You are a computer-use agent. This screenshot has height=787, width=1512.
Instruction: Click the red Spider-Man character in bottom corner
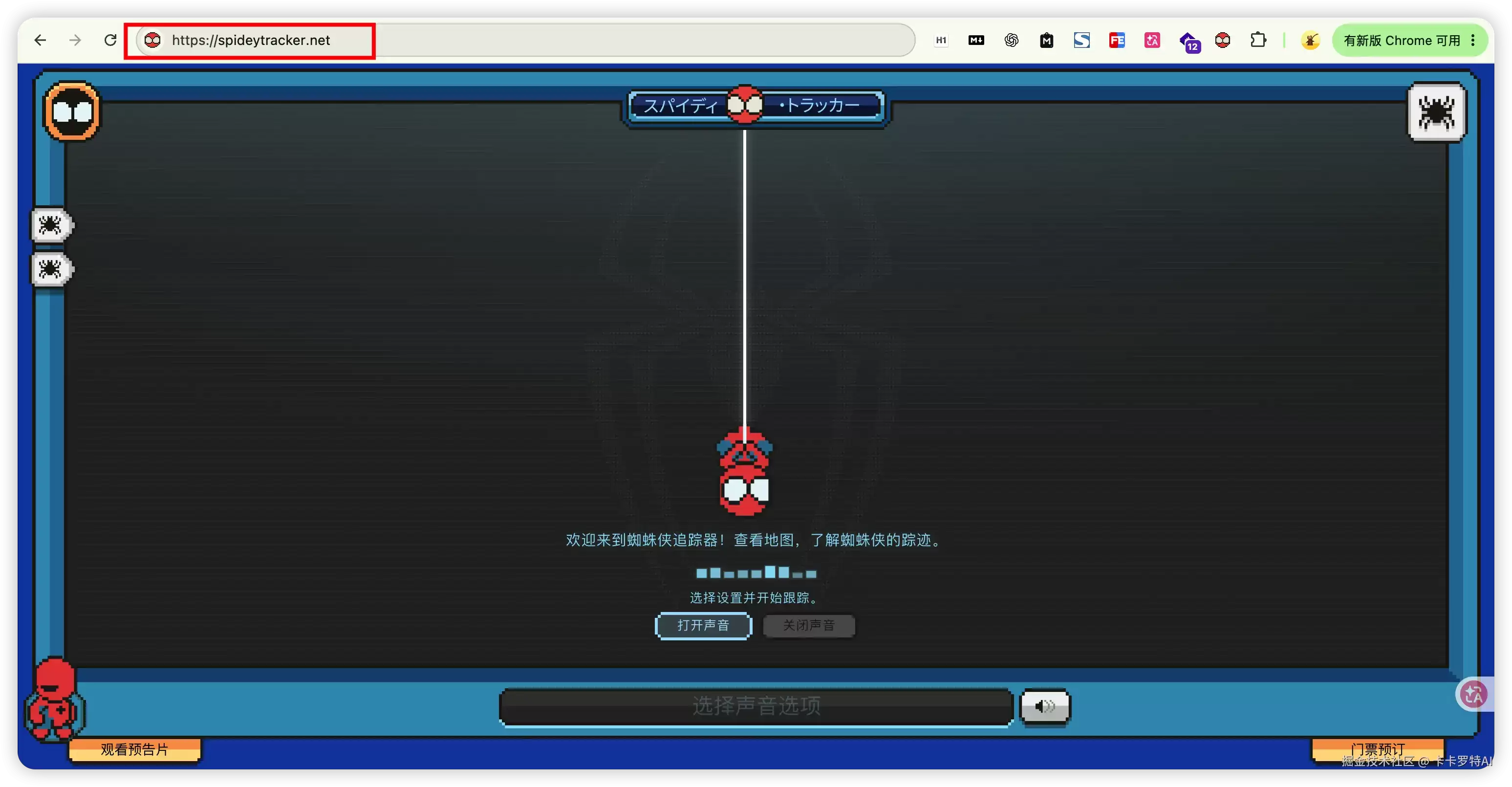click(55, 699)
